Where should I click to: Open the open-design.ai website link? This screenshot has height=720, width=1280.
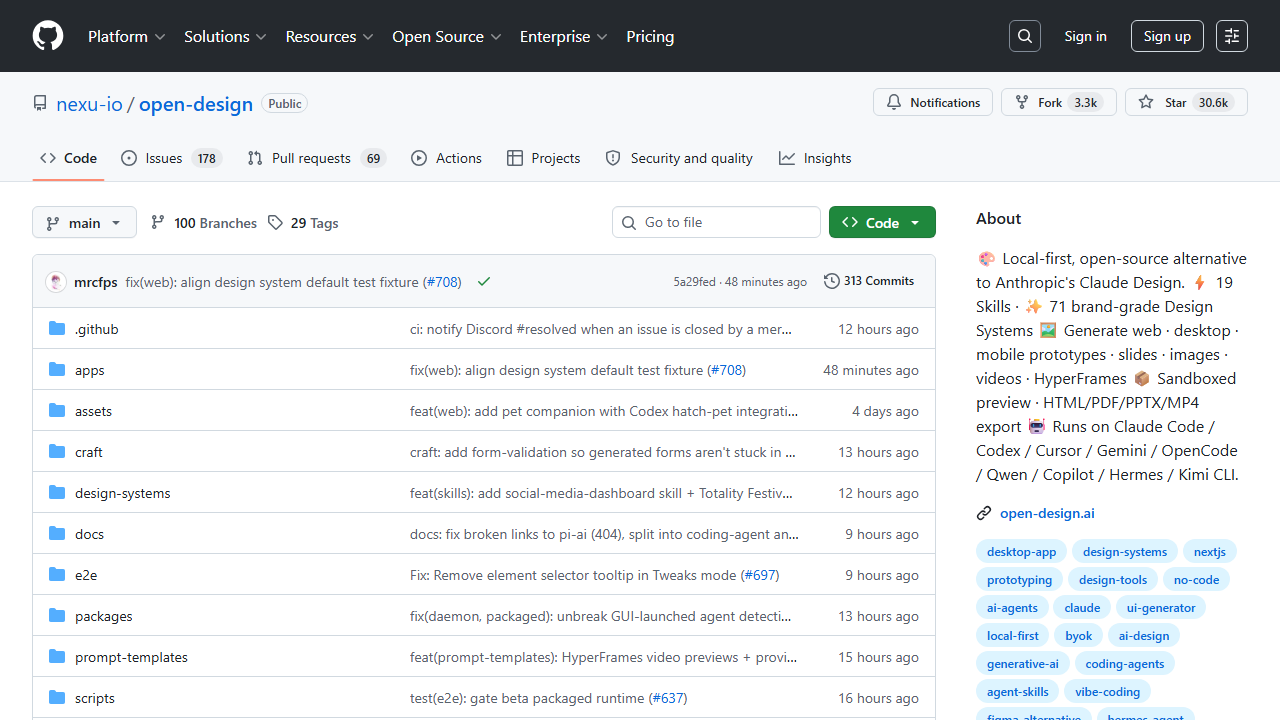[1047, 513]
